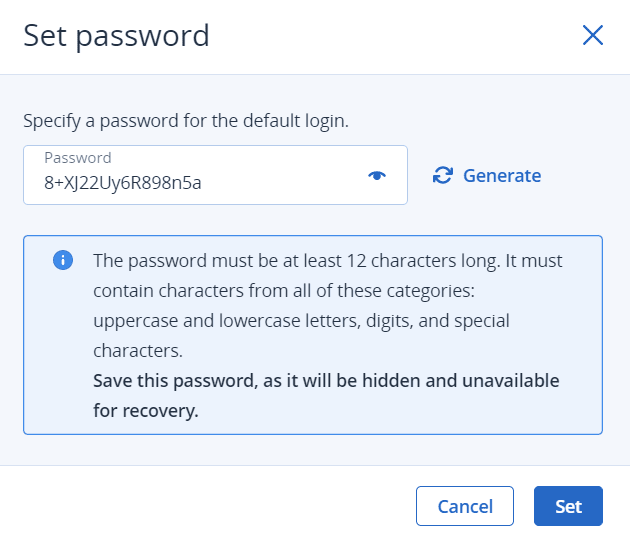Confirm with the Set button
The height and width of the screenshot is (542, 630).
568,506
